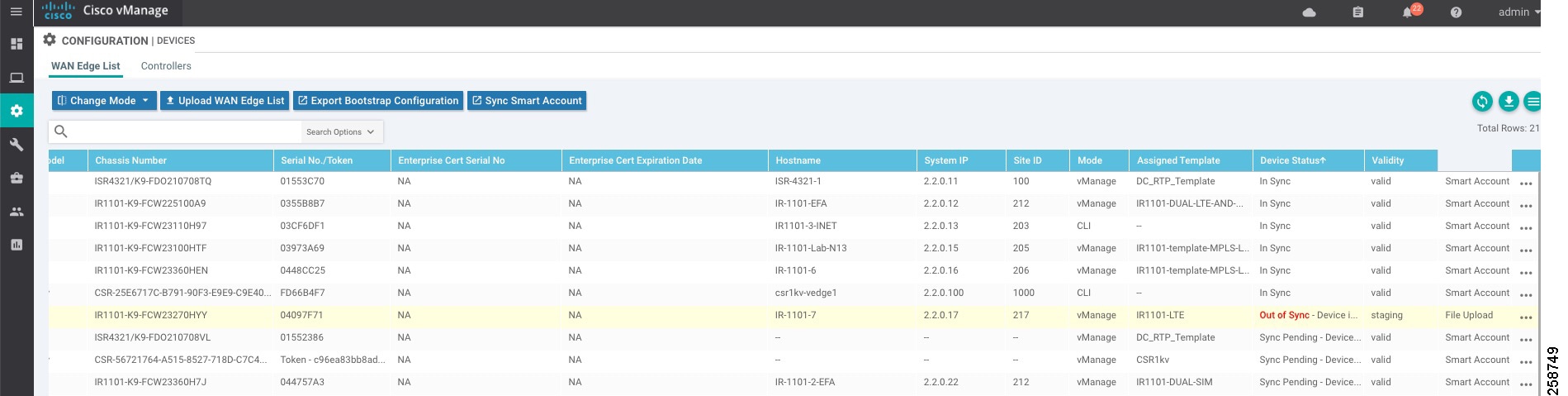Click File Upload source cell

1469,315
